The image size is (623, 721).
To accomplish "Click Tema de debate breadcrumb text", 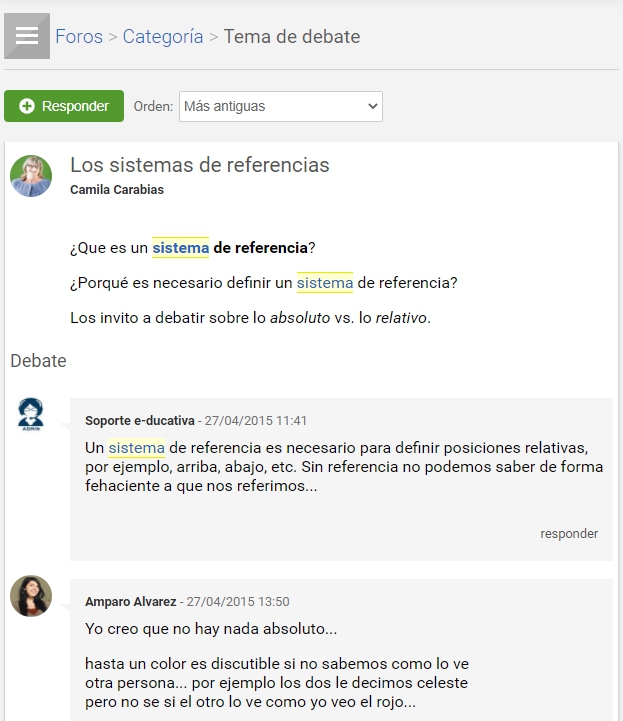I will (291, 37).
